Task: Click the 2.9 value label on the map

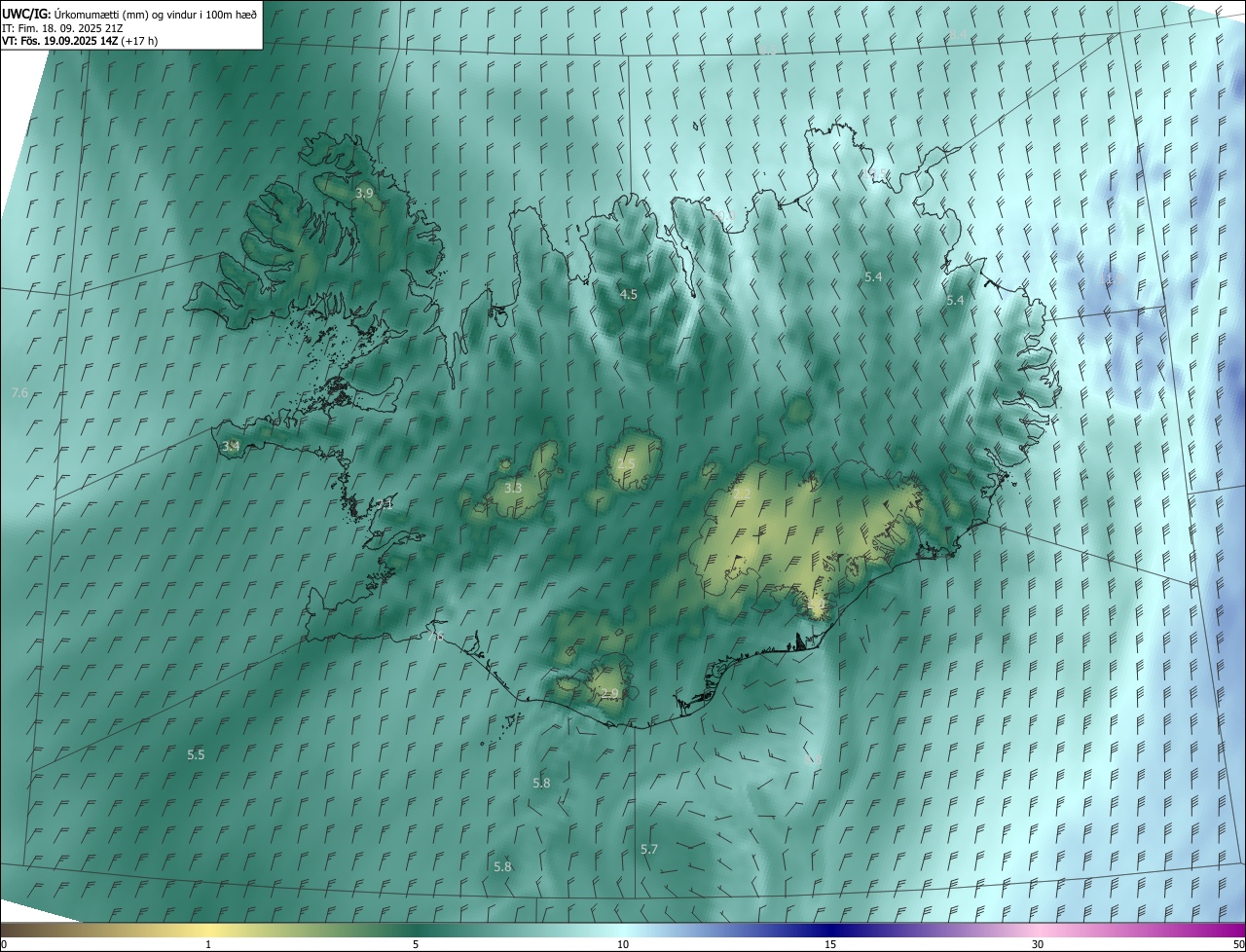Action: click(x=609, y=694)
